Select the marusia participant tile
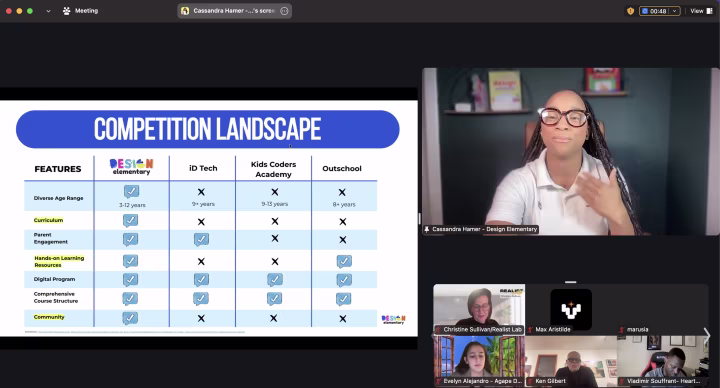The height and width of the screenshot is (388, 720). [663, 309]
